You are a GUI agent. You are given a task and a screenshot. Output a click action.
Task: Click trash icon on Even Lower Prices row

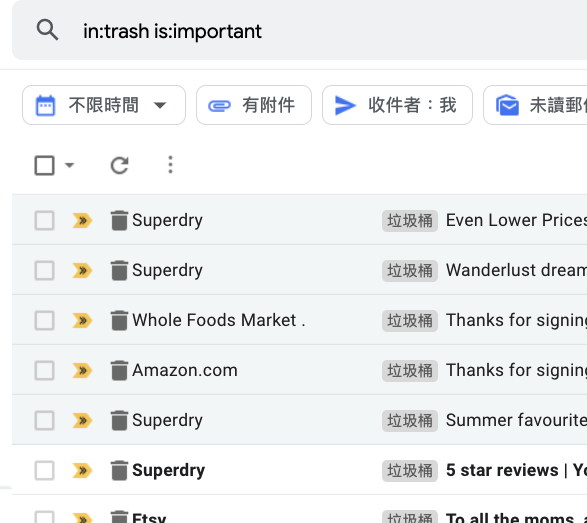(x=119, y=220)
